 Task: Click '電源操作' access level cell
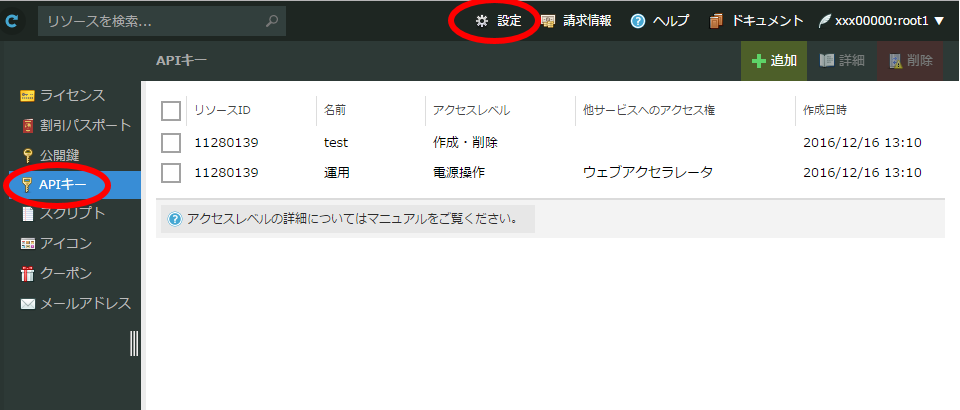pyautogui.click(x=459, y=173)
